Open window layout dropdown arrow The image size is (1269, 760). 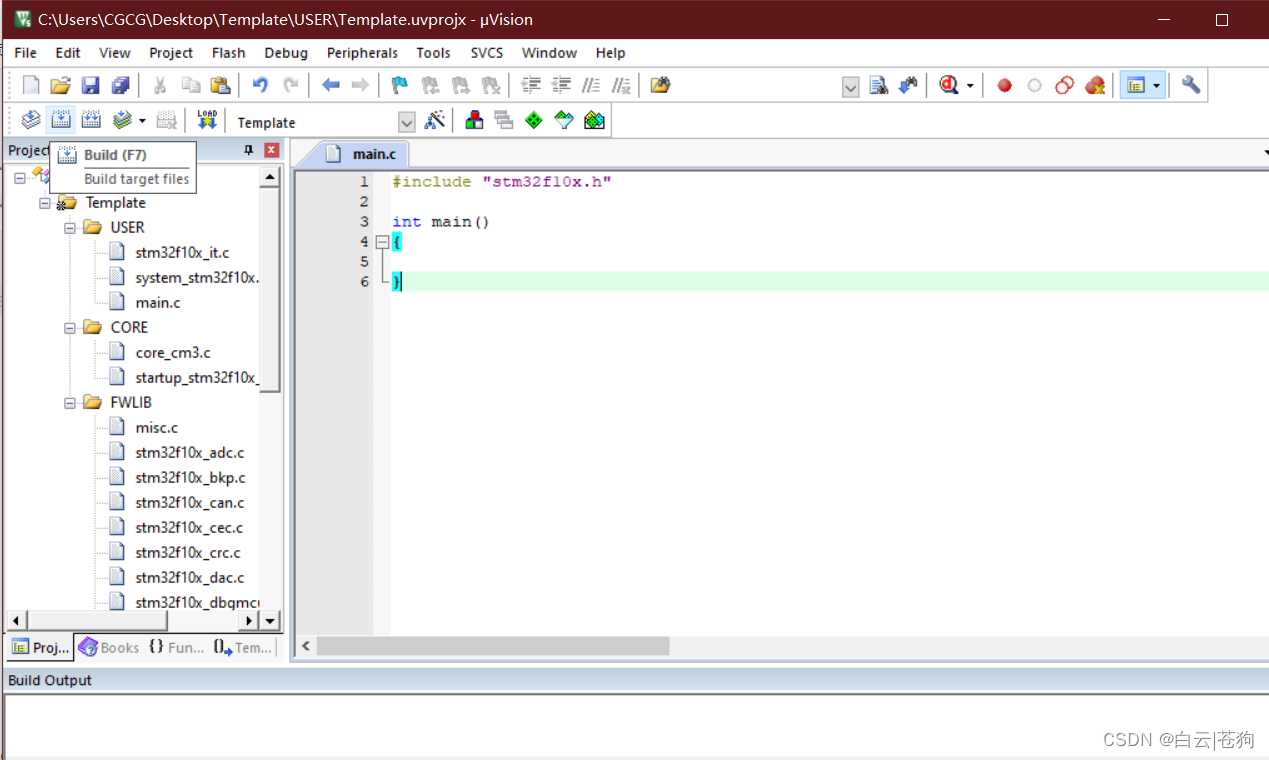click(x=1156, y=86)
